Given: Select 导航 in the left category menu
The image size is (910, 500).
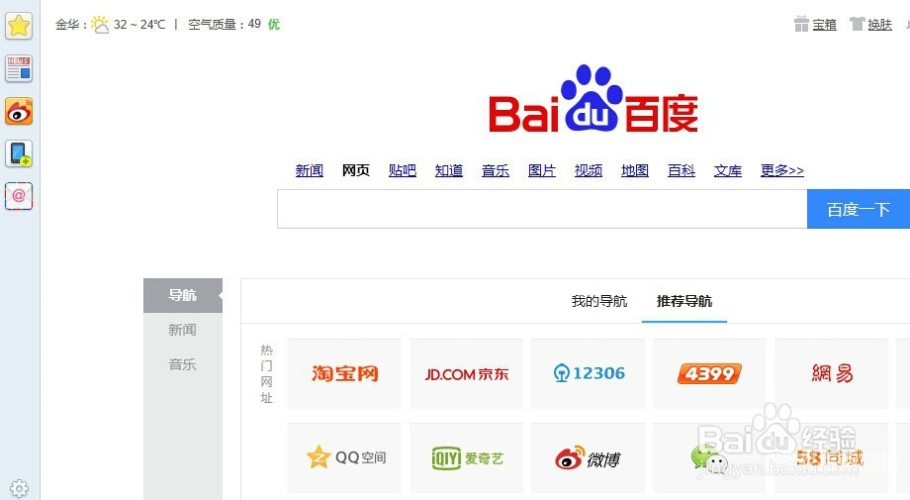Looking at the screenshot, I should click(183, 295).
